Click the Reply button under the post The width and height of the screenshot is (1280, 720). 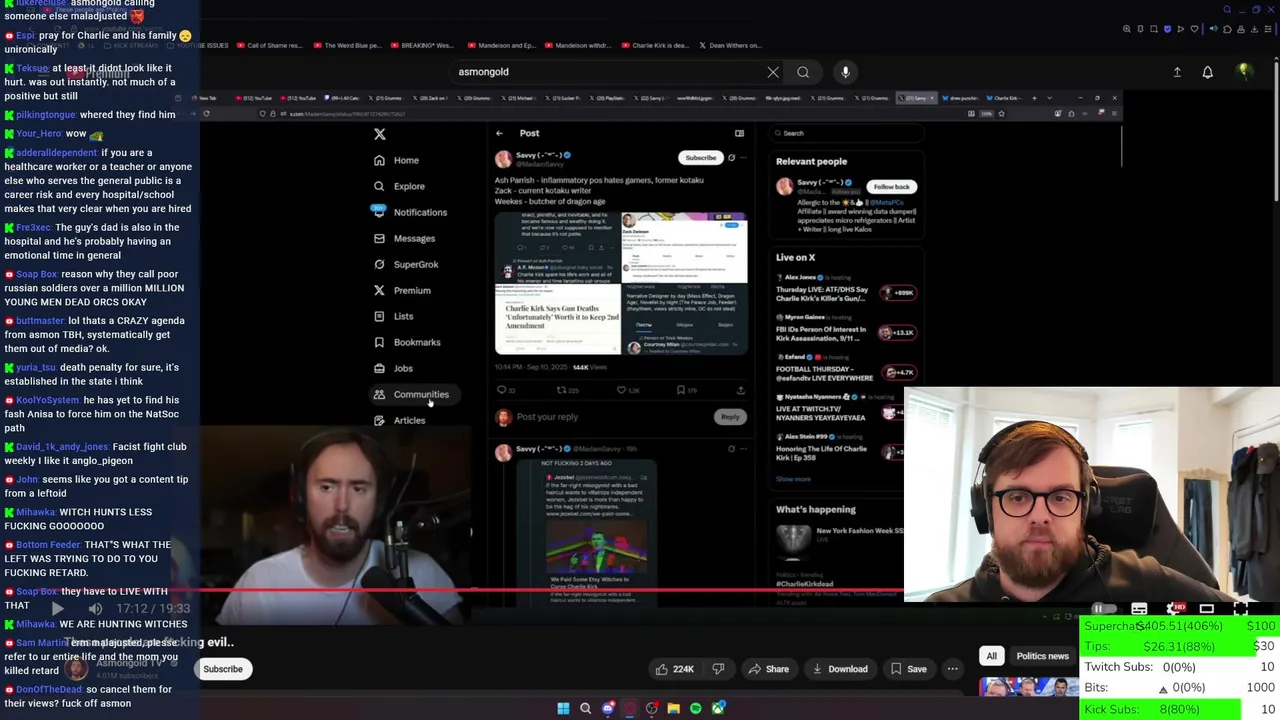(x=730, y=417)
